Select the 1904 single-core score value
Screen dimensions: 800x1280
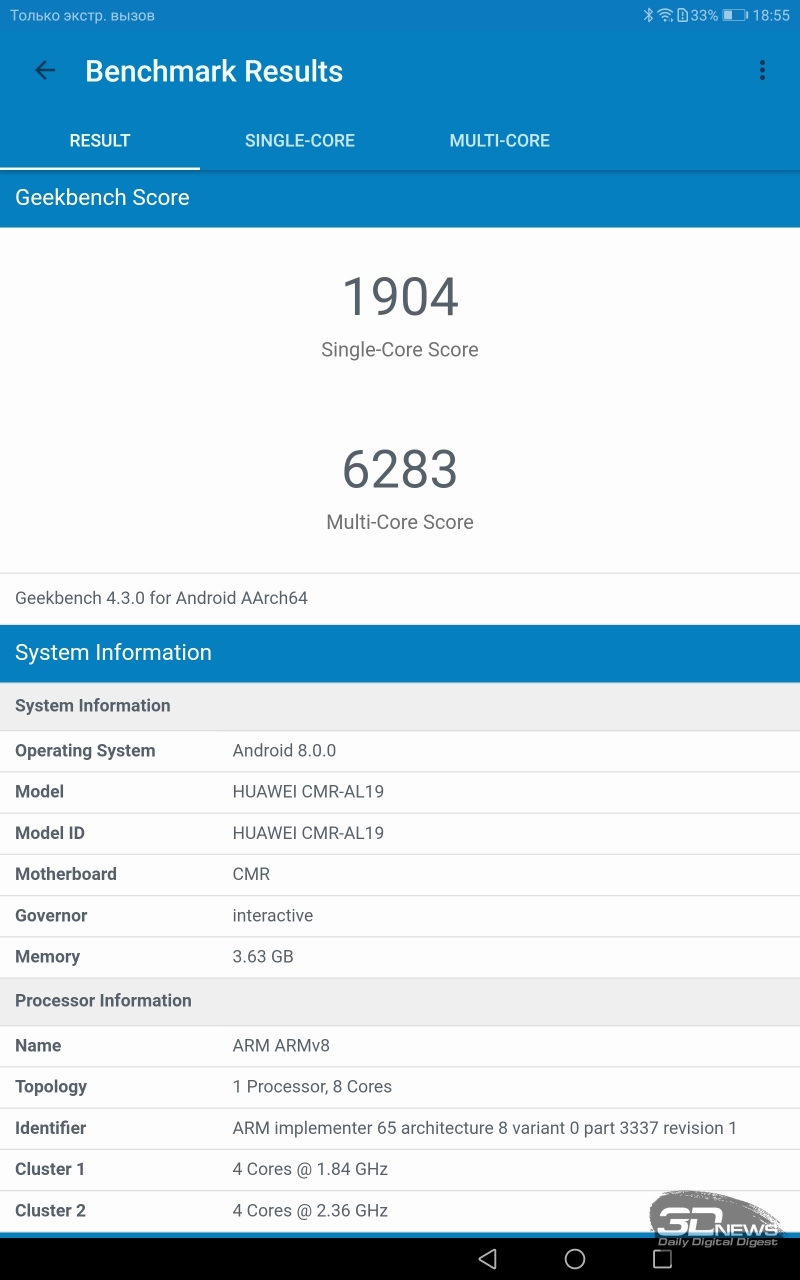(400, 297)
